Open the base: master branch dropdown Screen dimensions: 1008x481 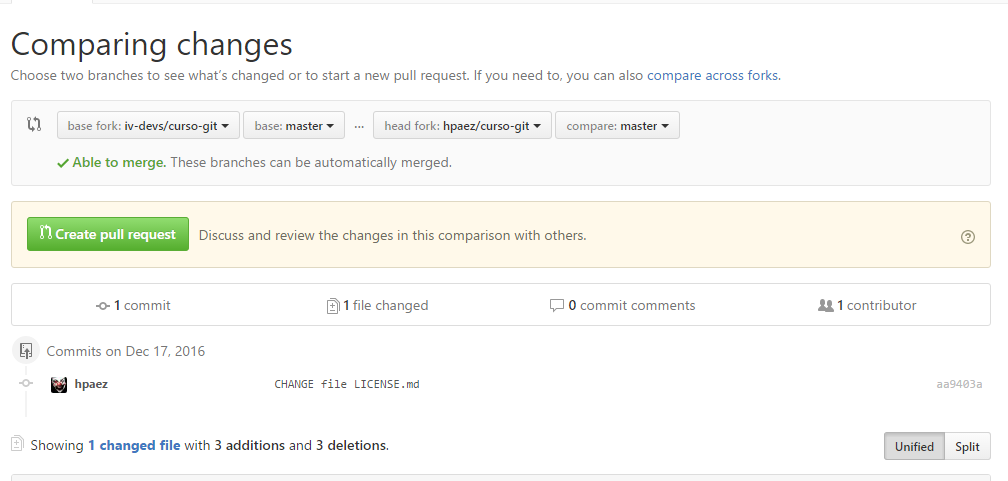[x=294, y=125]
